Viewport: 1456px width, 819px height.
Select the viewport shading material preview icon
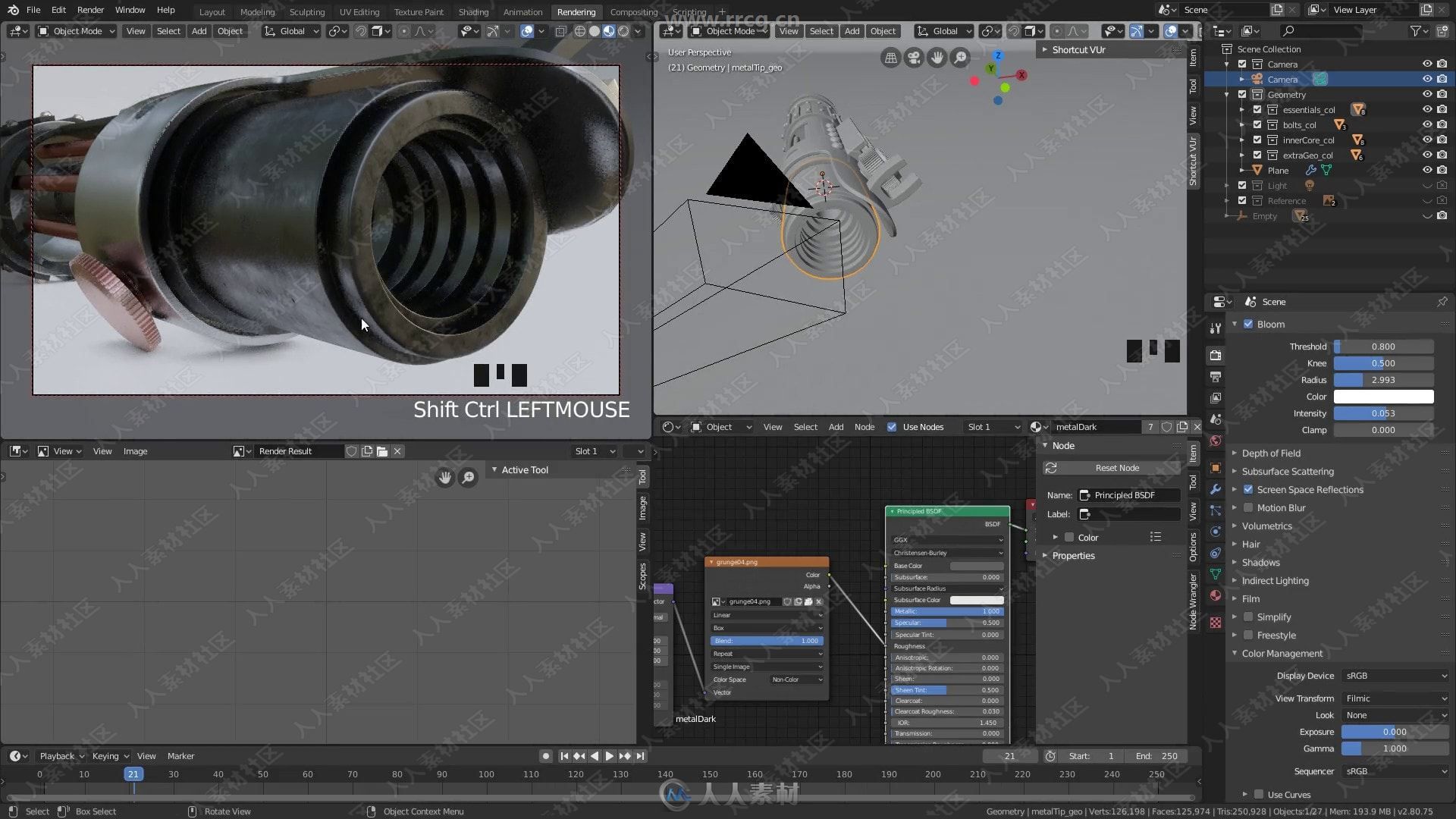(608, 31)
